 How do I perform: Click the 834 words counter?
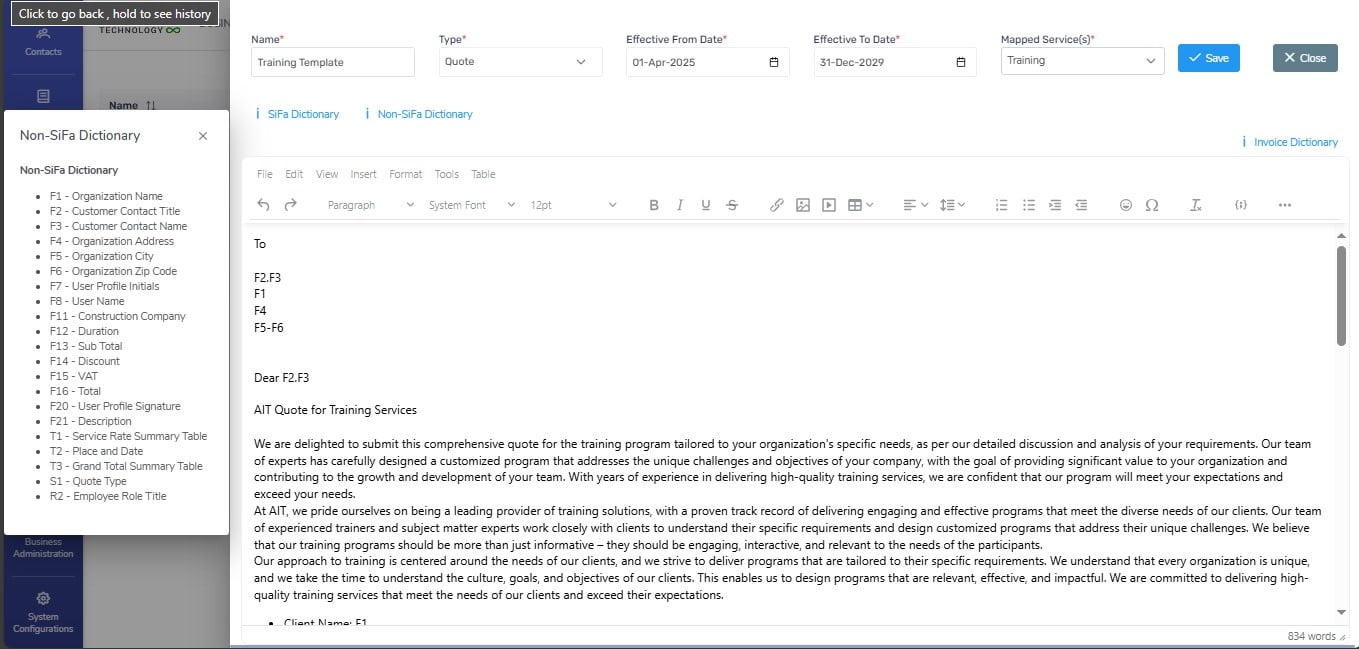(x=1311, y=636)
